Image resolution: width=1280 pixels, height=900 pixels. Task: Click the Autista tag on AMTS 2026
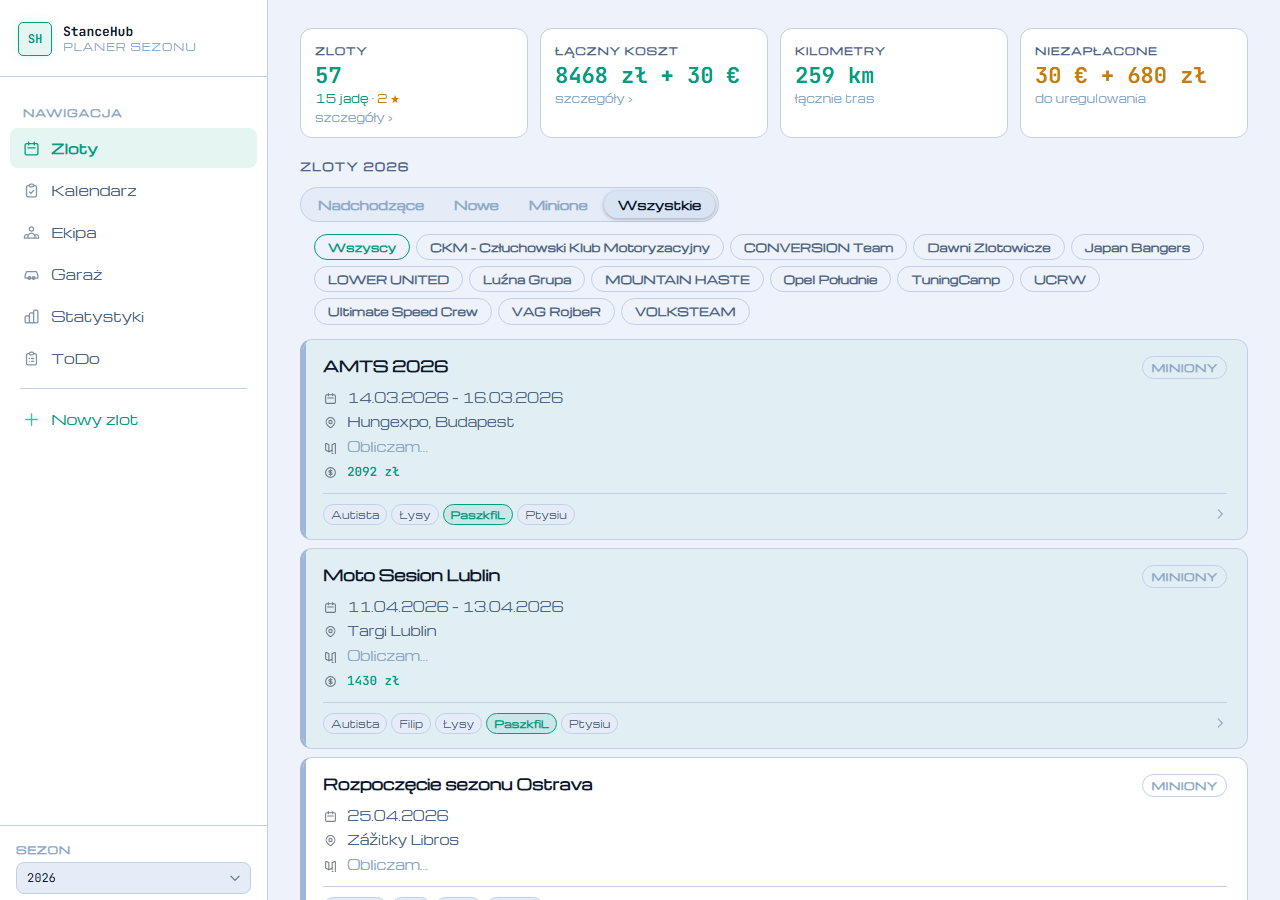(x=355, y=514)
